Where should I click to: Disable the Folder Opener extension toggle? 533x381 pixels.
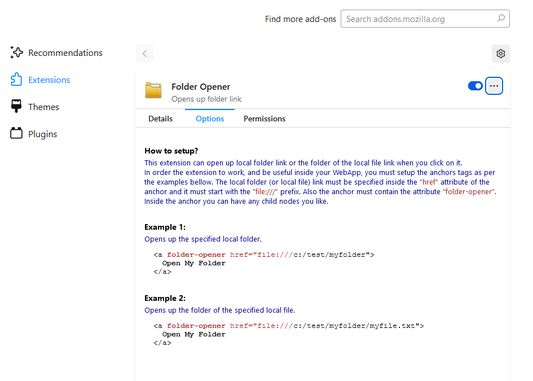[x=475, y=86]
